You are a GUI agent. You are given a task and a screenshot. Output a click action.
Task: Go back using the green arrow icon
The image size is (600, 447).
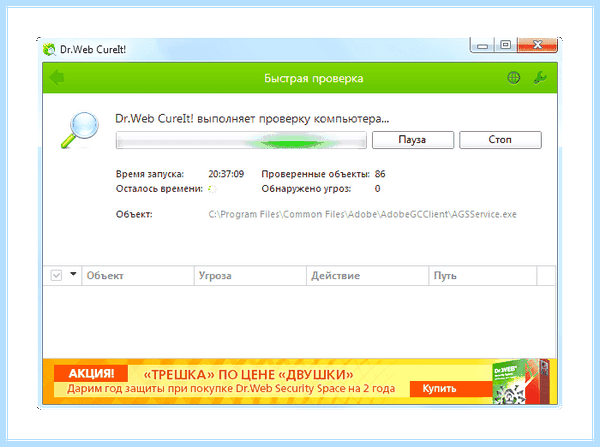57,78
